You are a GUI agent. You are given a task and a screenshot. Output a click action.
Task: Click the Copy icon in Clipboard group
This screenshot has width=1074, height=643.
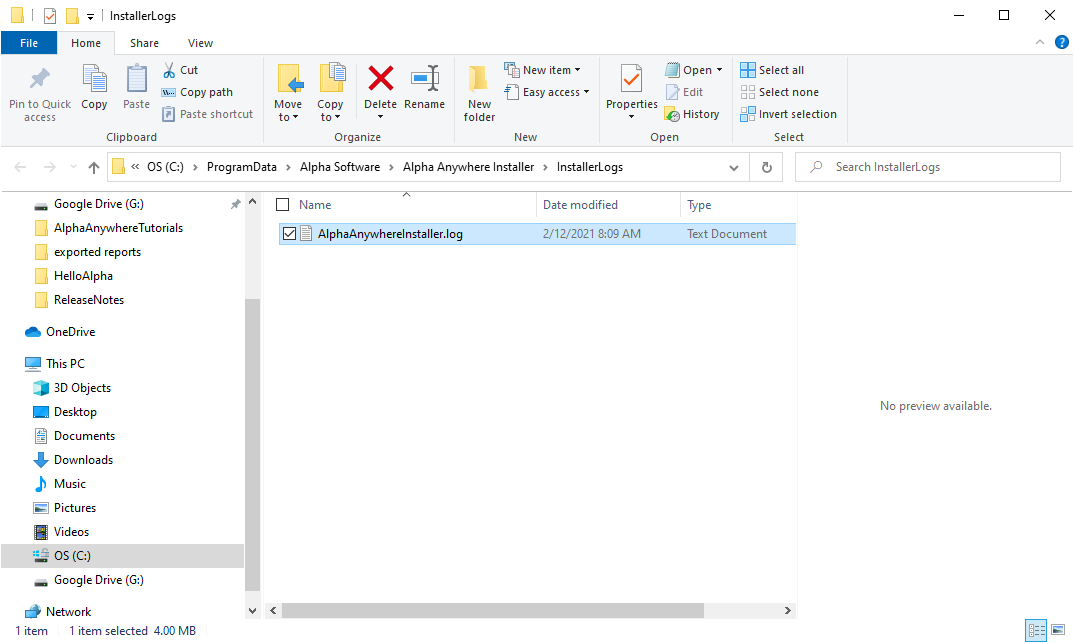click(94, 79)
